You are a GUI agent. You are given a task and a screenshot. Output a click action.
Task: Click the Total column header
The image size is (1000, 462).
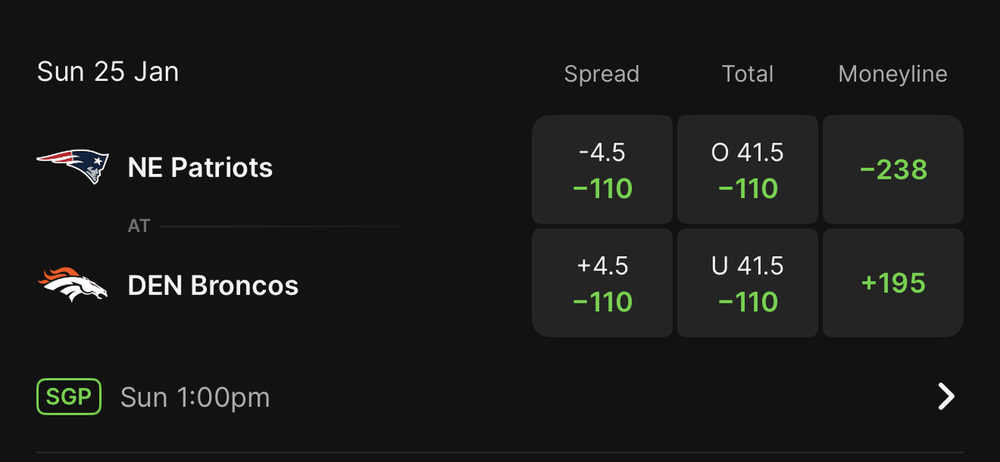[x=747, y=74]
